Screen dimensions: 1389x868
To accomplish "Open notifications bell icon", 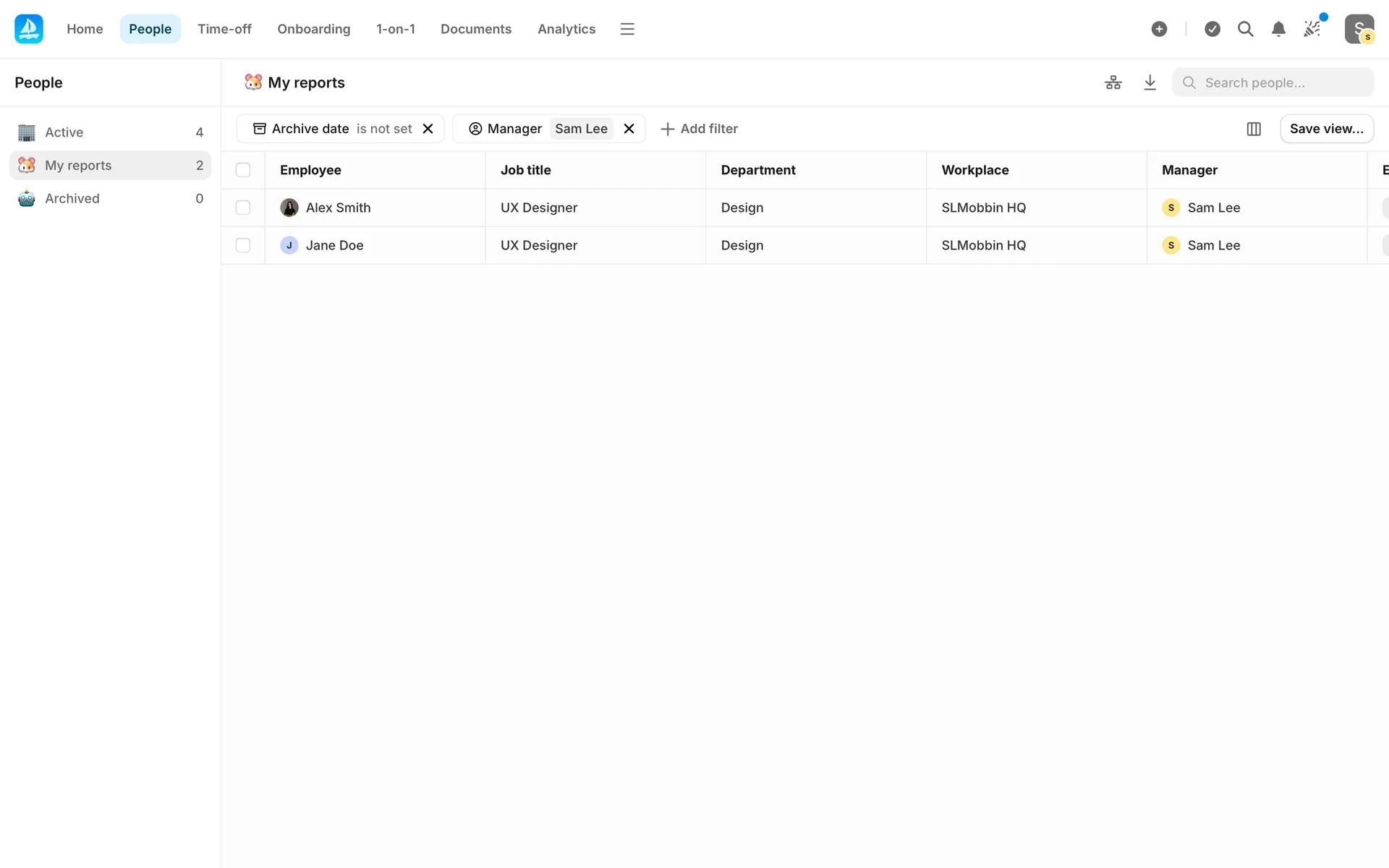I will [x=1278, y=29].
